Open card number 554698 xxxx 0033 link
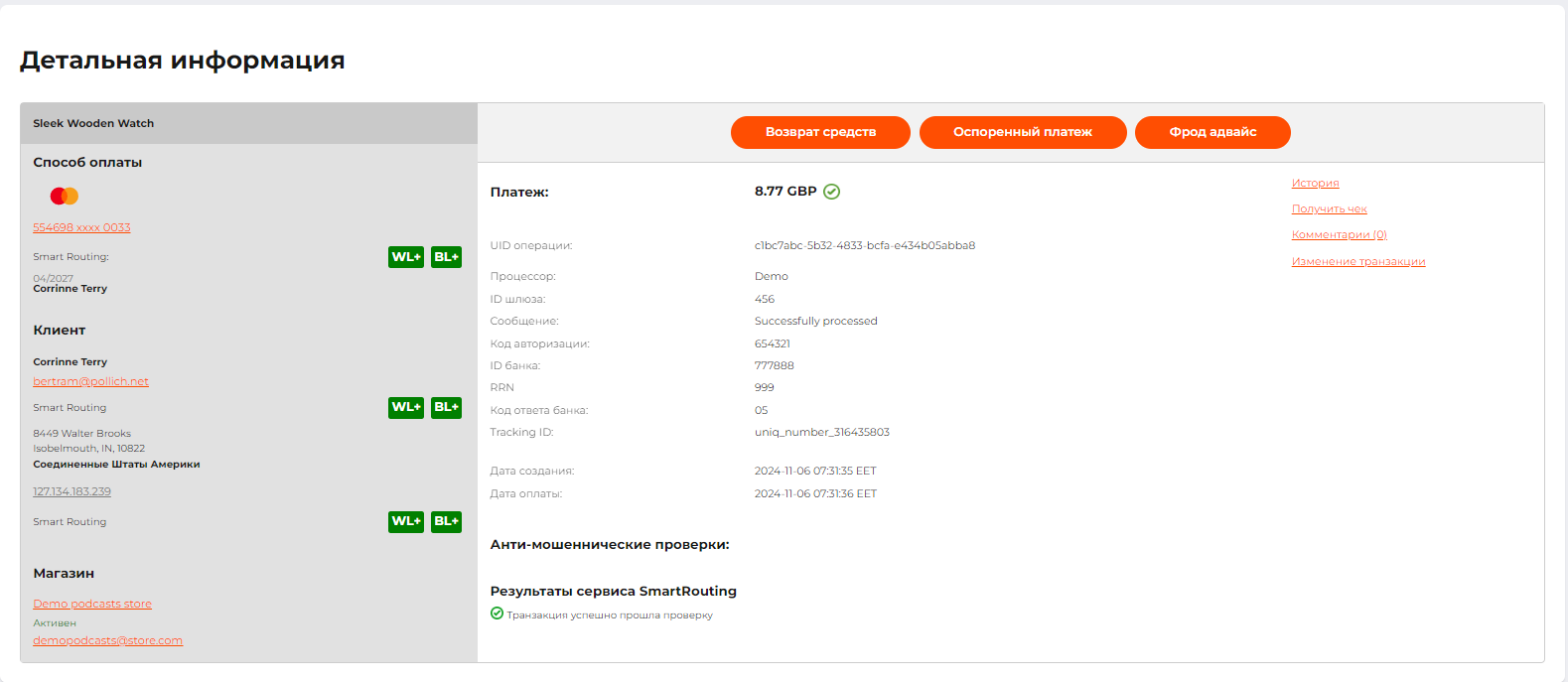Viewport: 1568px width, 682px height. point(81,227)
